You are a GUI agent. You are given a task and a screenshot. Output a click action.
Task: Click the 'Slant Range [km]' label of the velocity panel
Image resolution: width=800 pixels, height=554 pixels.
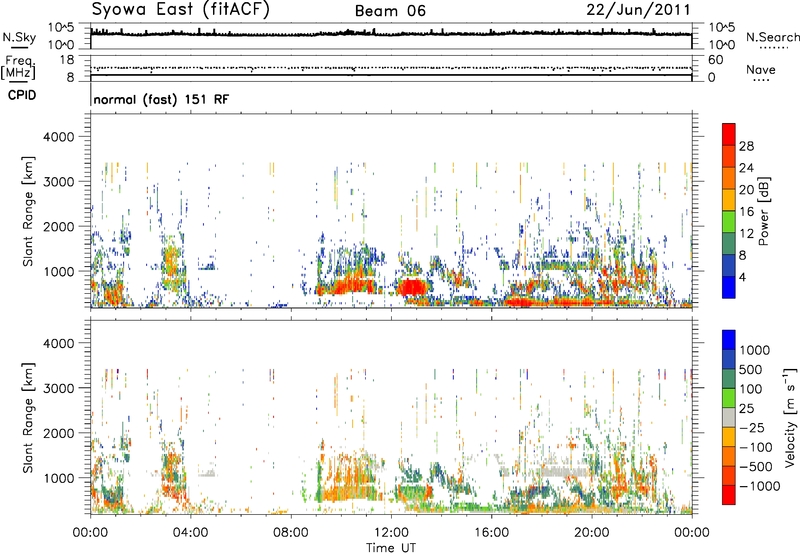click(28, 418)
